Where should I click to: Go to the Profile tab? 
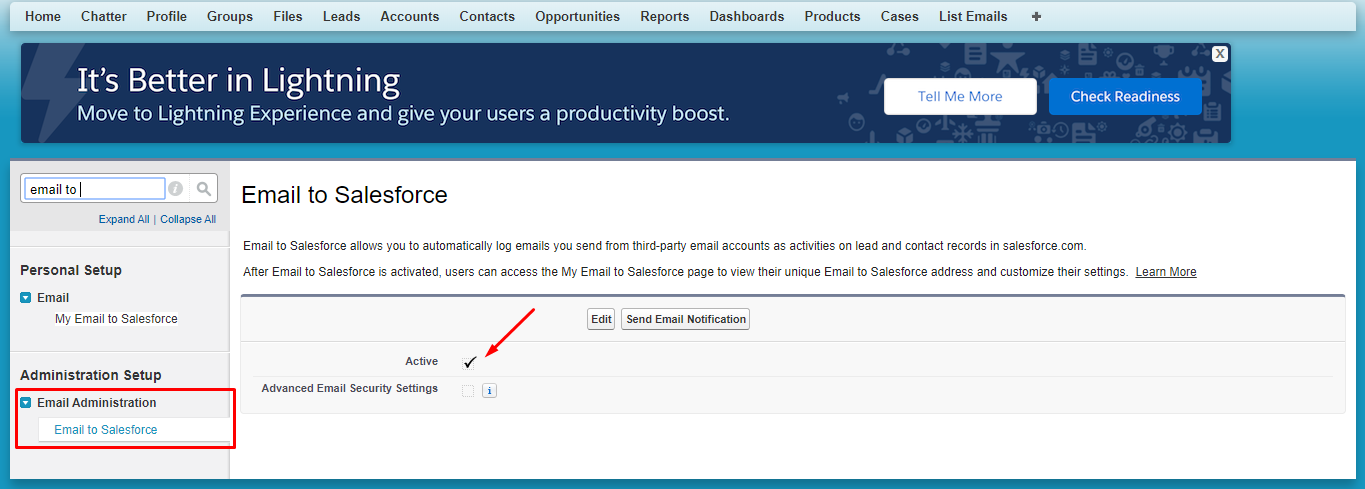[x=166, y=16]
